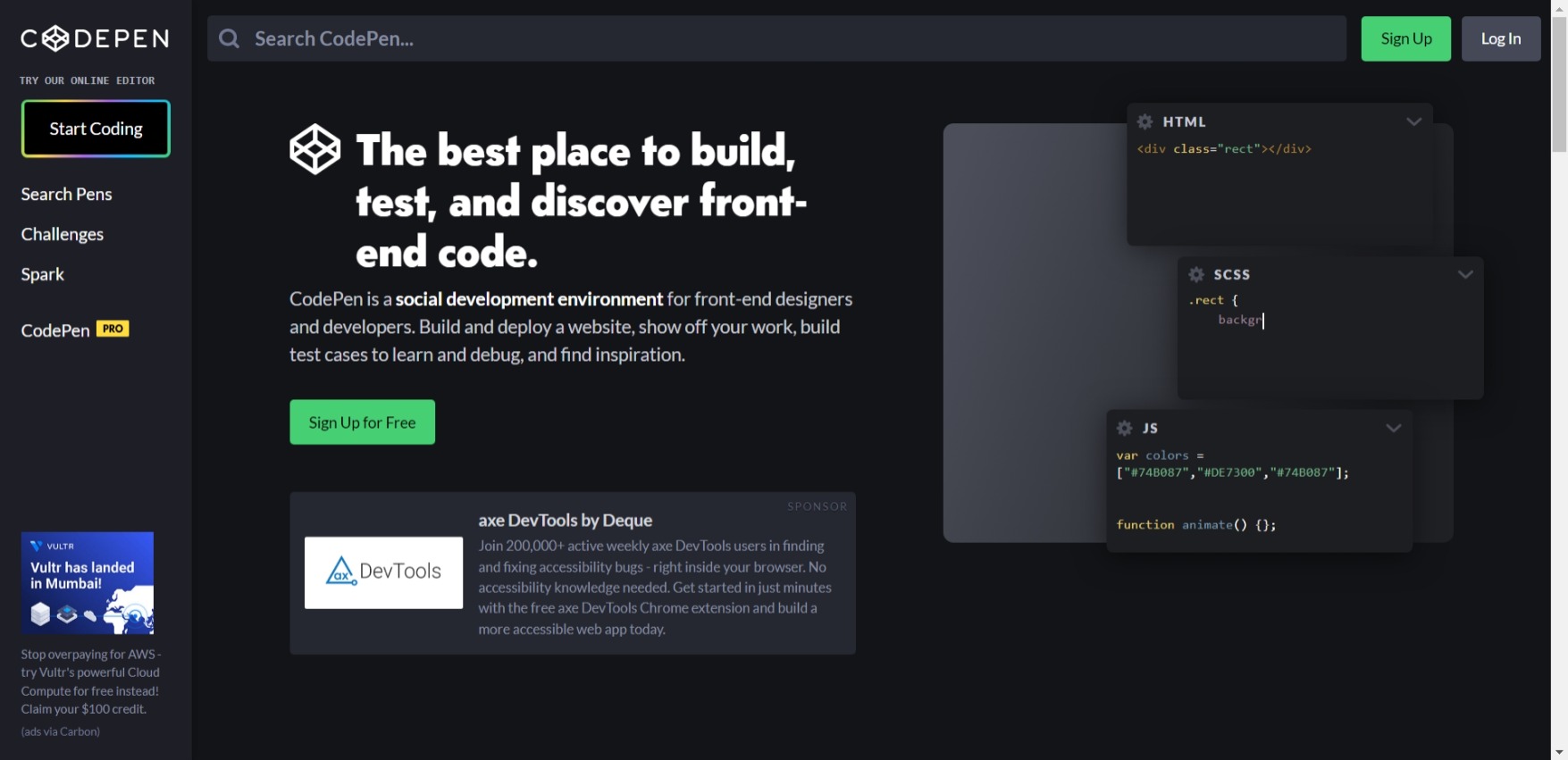
Task: Open Search Pens from the sidebar
Action: tap(67, 194)
